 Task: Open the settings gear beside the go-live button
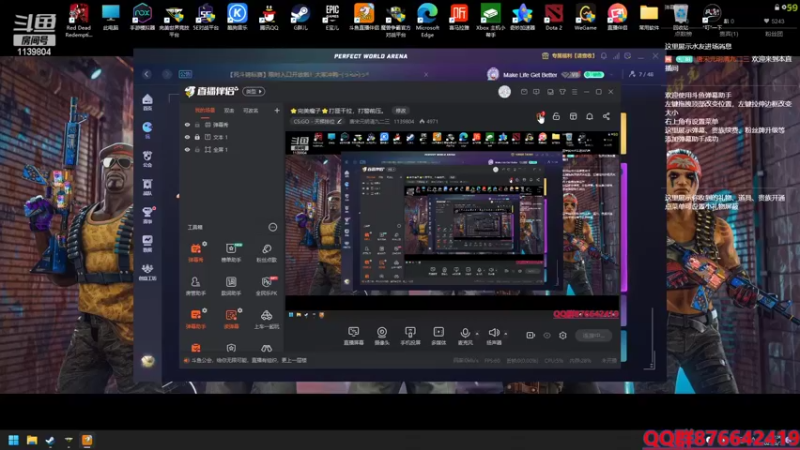[x=563, y=335]
